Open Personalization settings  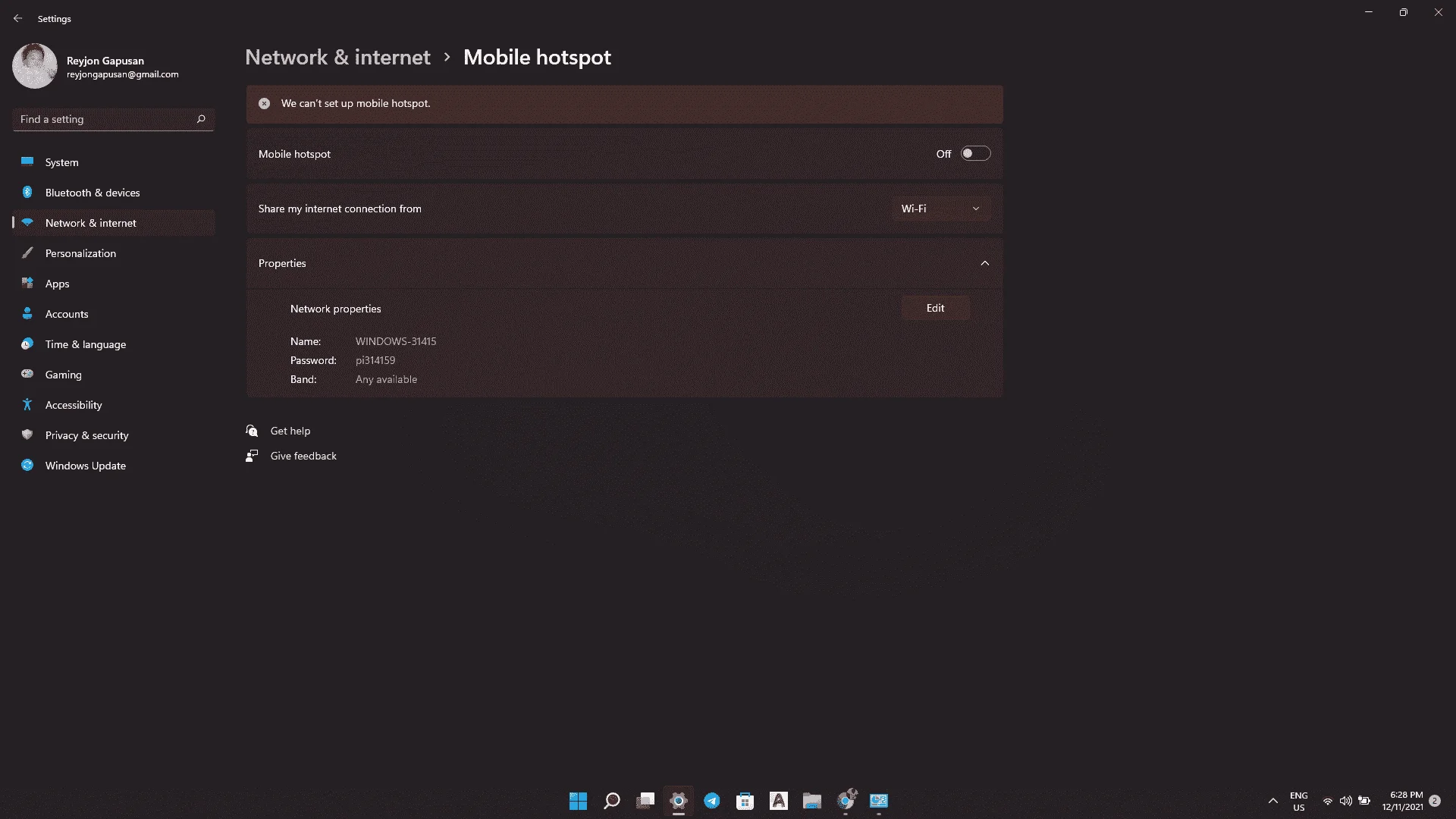tap(114, 253)
